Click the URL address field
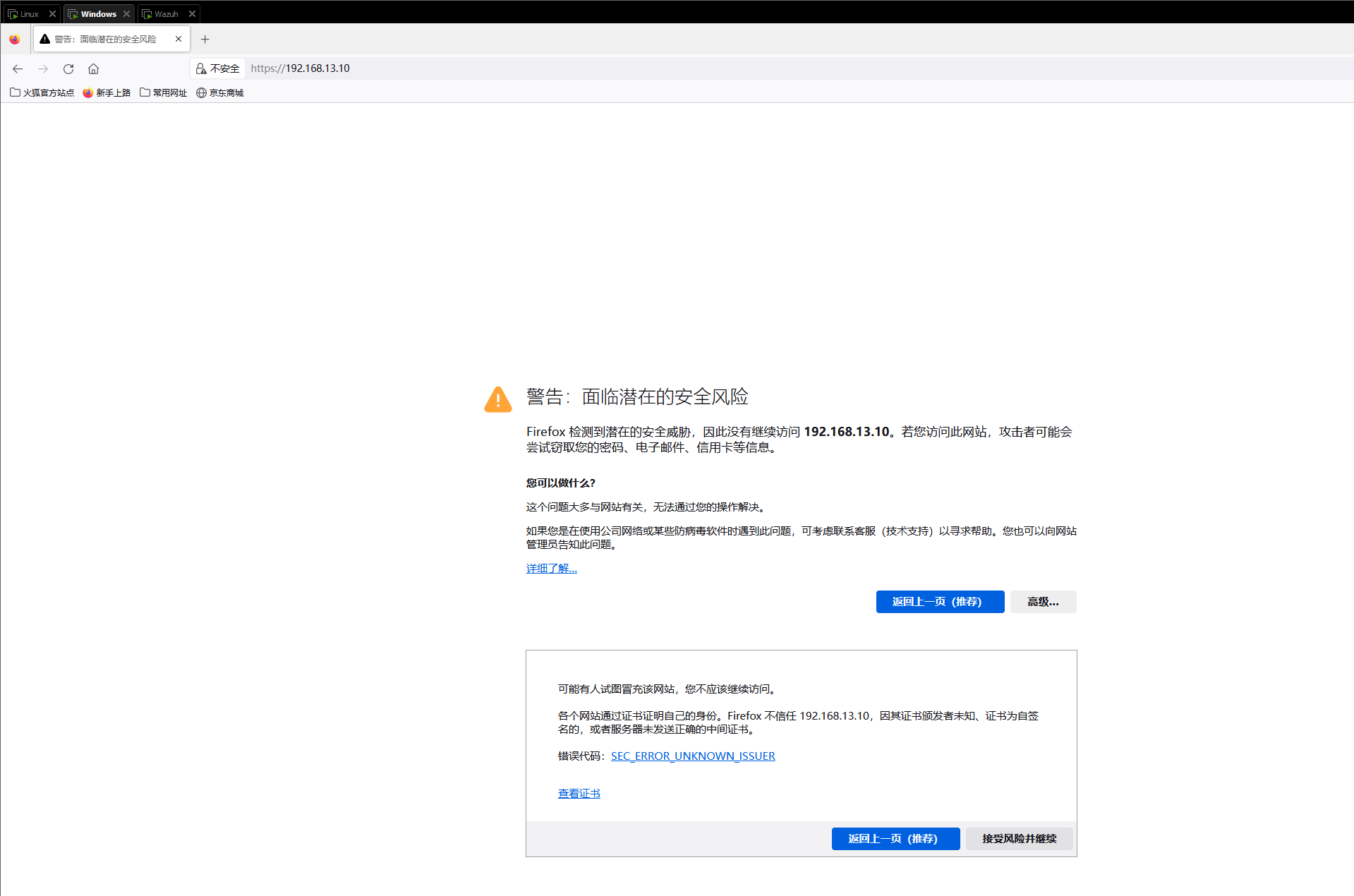The width and height of the screenshot is (1354, 896). point(635,68)
